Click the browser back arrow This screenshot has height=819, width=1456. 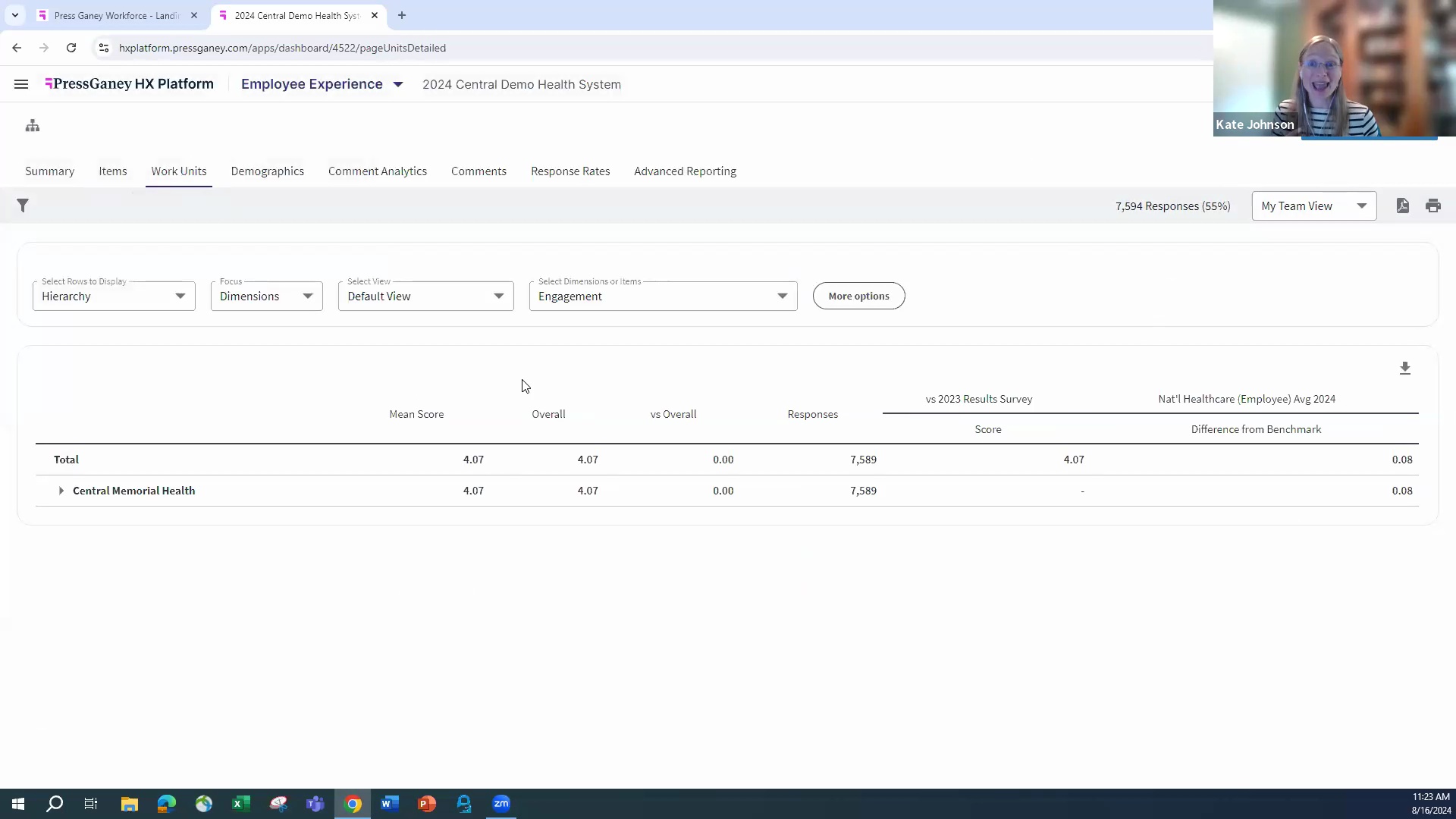[17, 48]
